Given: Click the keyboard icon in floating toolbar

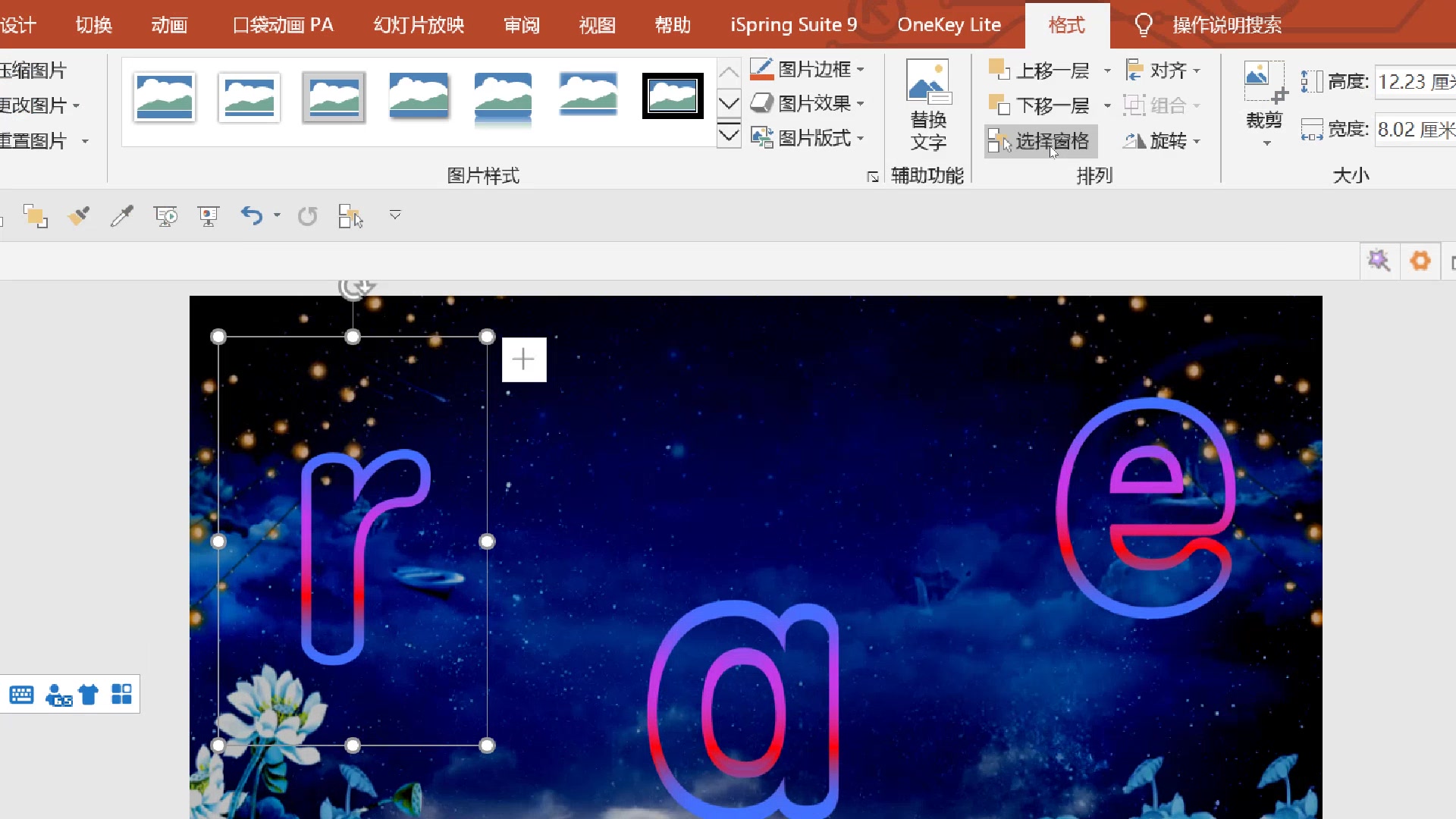Looking at the screenshot, I should tap(21, 694).
